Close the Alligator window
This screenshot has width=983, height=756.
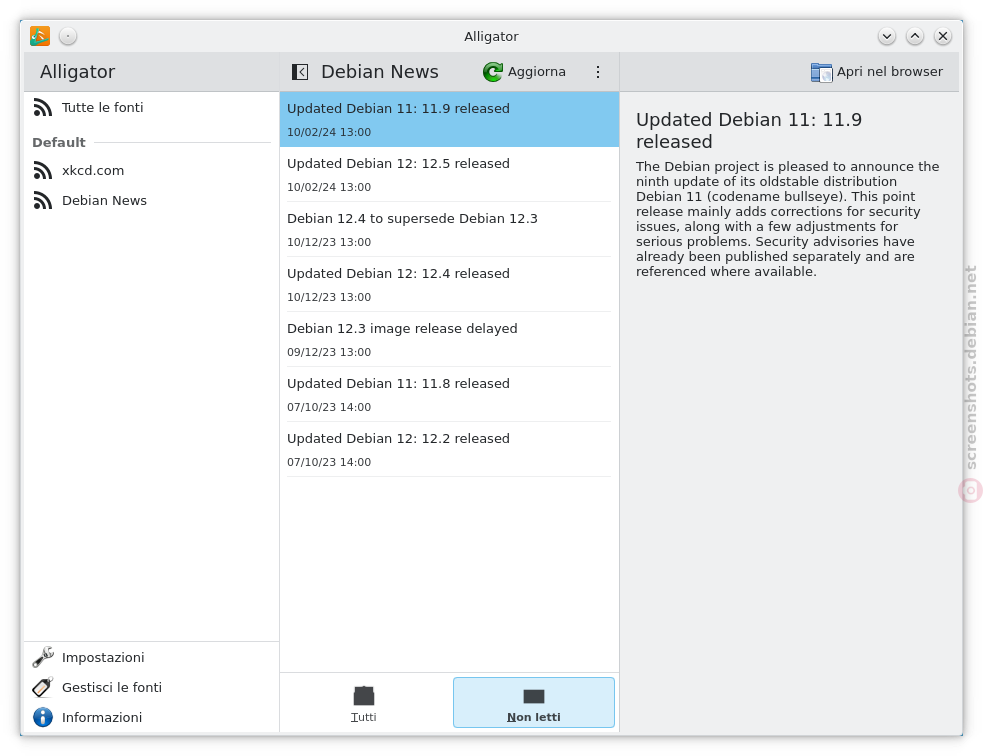[943, 36]
